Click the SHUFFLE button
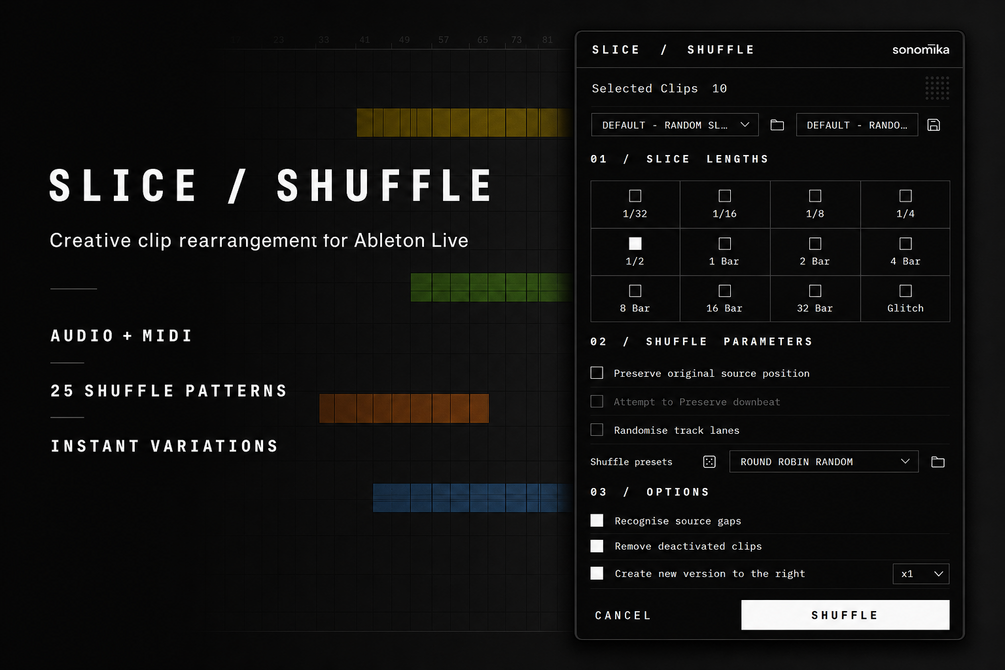 (x=845, y=615)
